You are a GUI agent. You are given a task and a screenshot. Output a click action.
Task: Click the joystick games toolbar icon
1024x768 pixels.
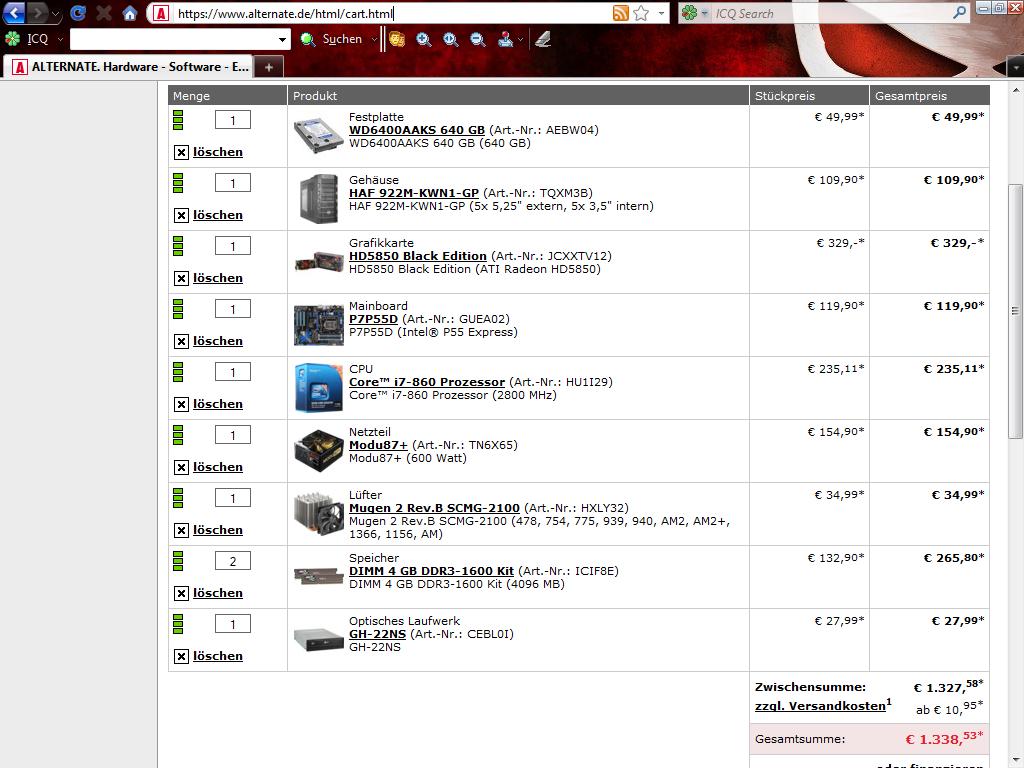[505, 40]
